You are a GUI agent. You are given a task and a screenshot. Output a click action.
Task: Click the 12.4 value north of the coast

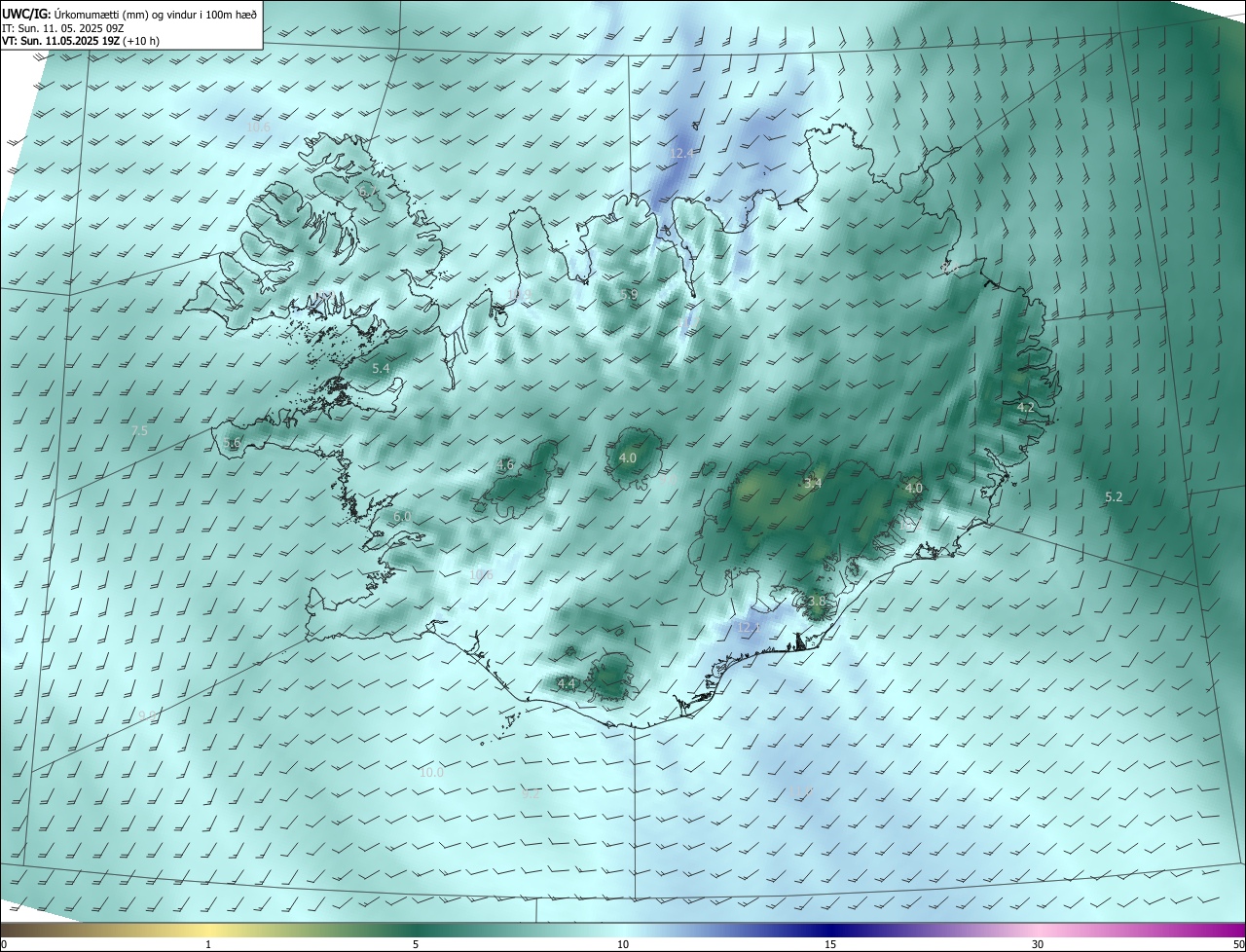(x=682, y=153)
